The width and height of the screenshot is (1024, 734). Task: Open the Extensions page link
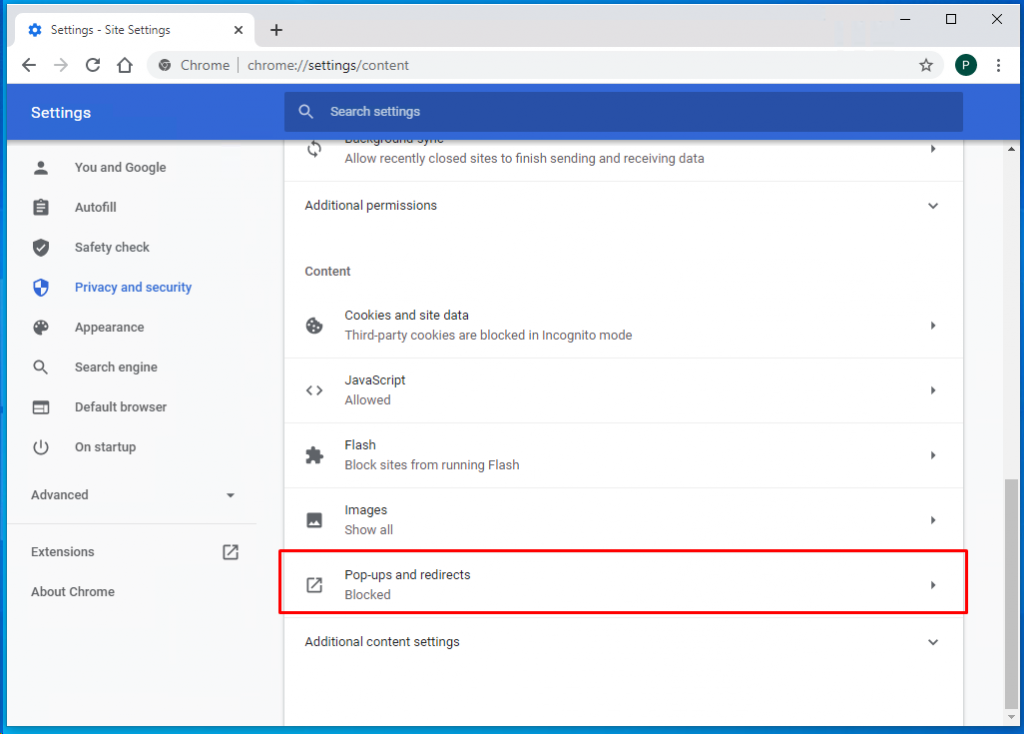coord(63,552)
